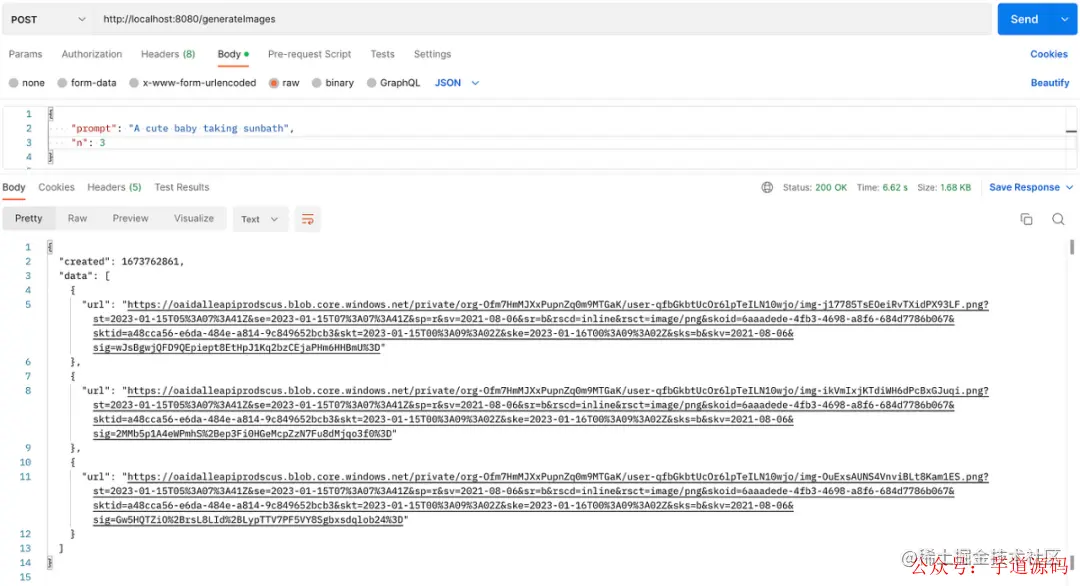1080x586 pixels.
Task: Select the request Body tab
Action: [233, 54]
